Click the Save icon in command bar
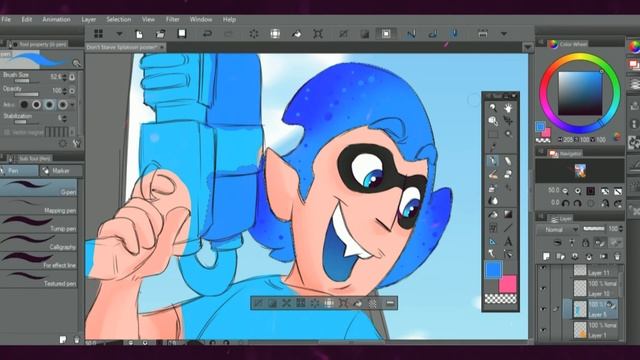Viewport: 640px width, 360px height. tap(182, 34)
